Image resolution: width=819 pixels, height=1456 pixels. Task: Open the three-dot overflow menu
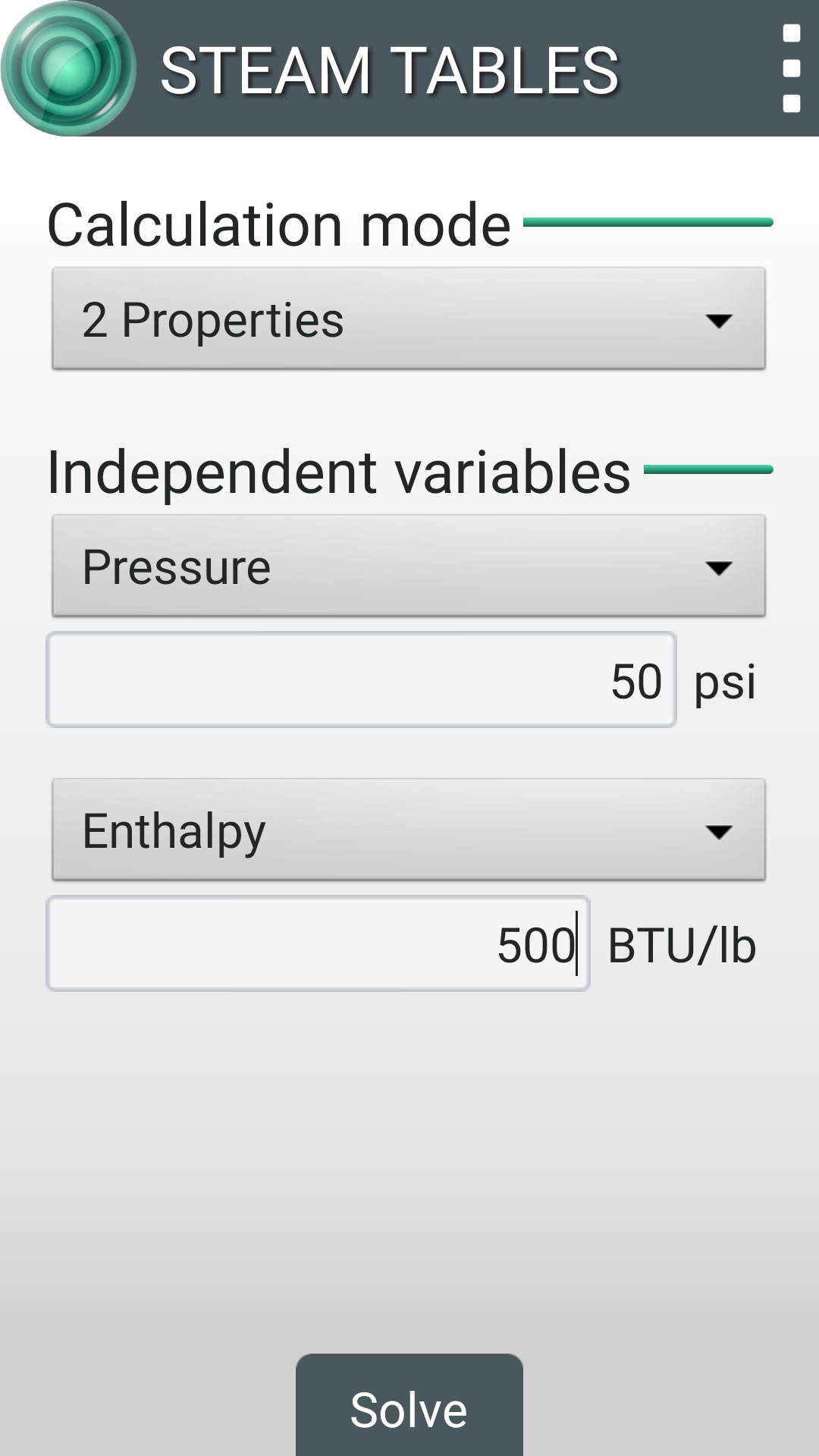click(x=791, y=68)
